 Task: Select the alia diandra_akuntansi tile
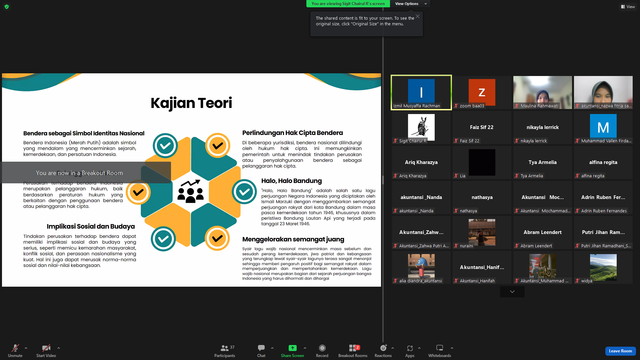tap(421, 268)
